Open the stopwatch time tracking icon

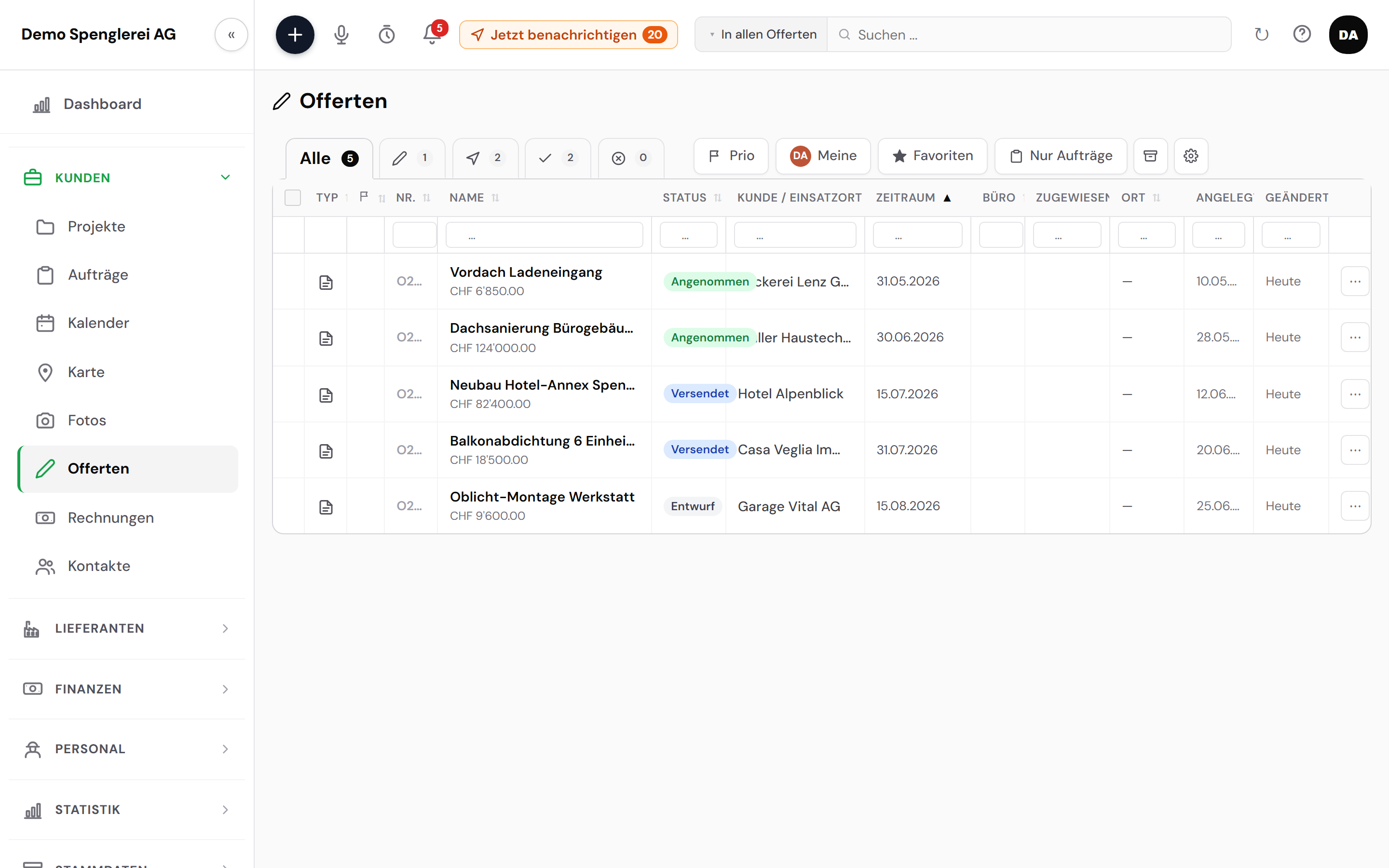[387, 34]
